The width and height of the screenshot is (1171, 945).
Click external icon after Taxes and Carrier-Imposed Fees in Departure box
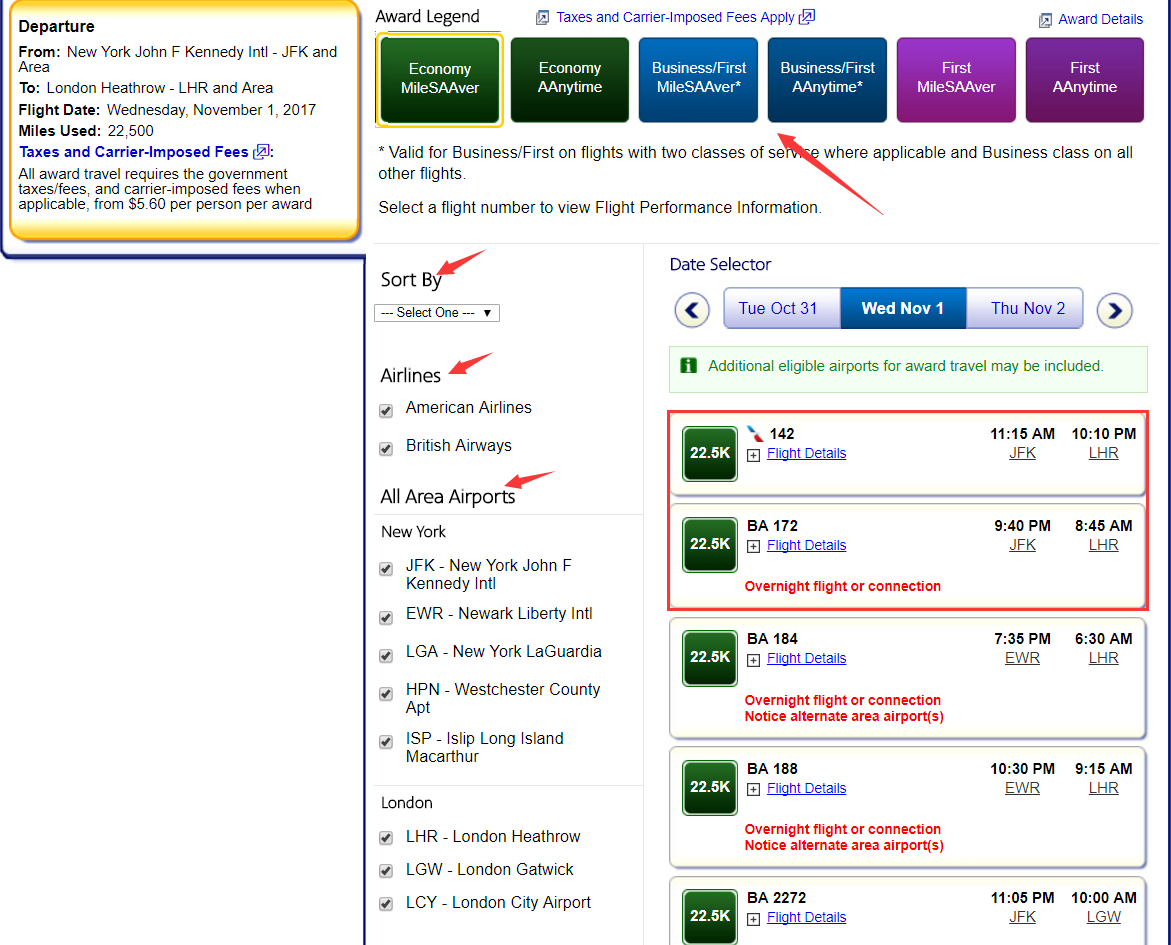tap(261, 152)
